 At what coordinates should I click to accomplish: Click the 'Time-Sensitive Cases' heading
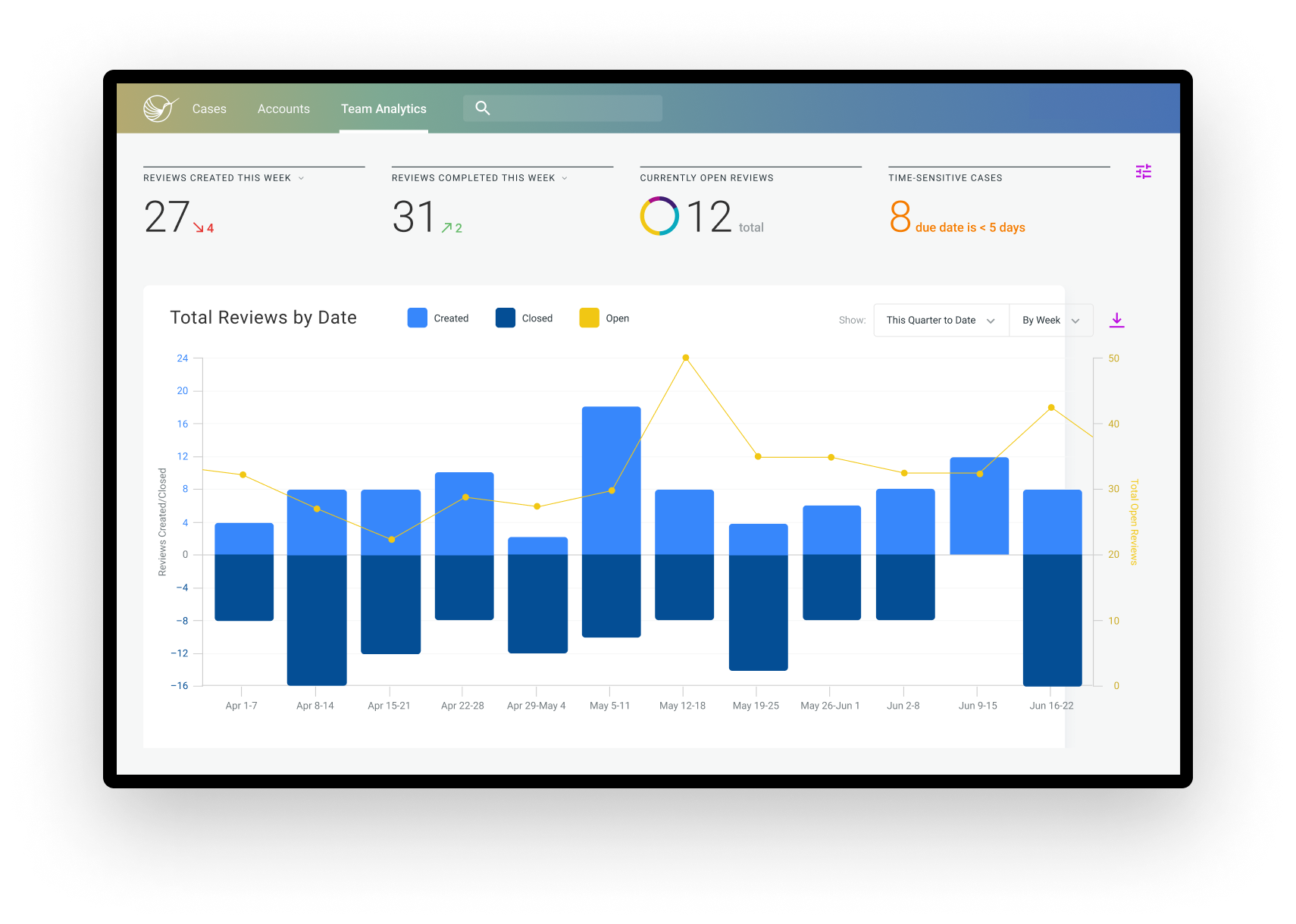pos(945,178)
